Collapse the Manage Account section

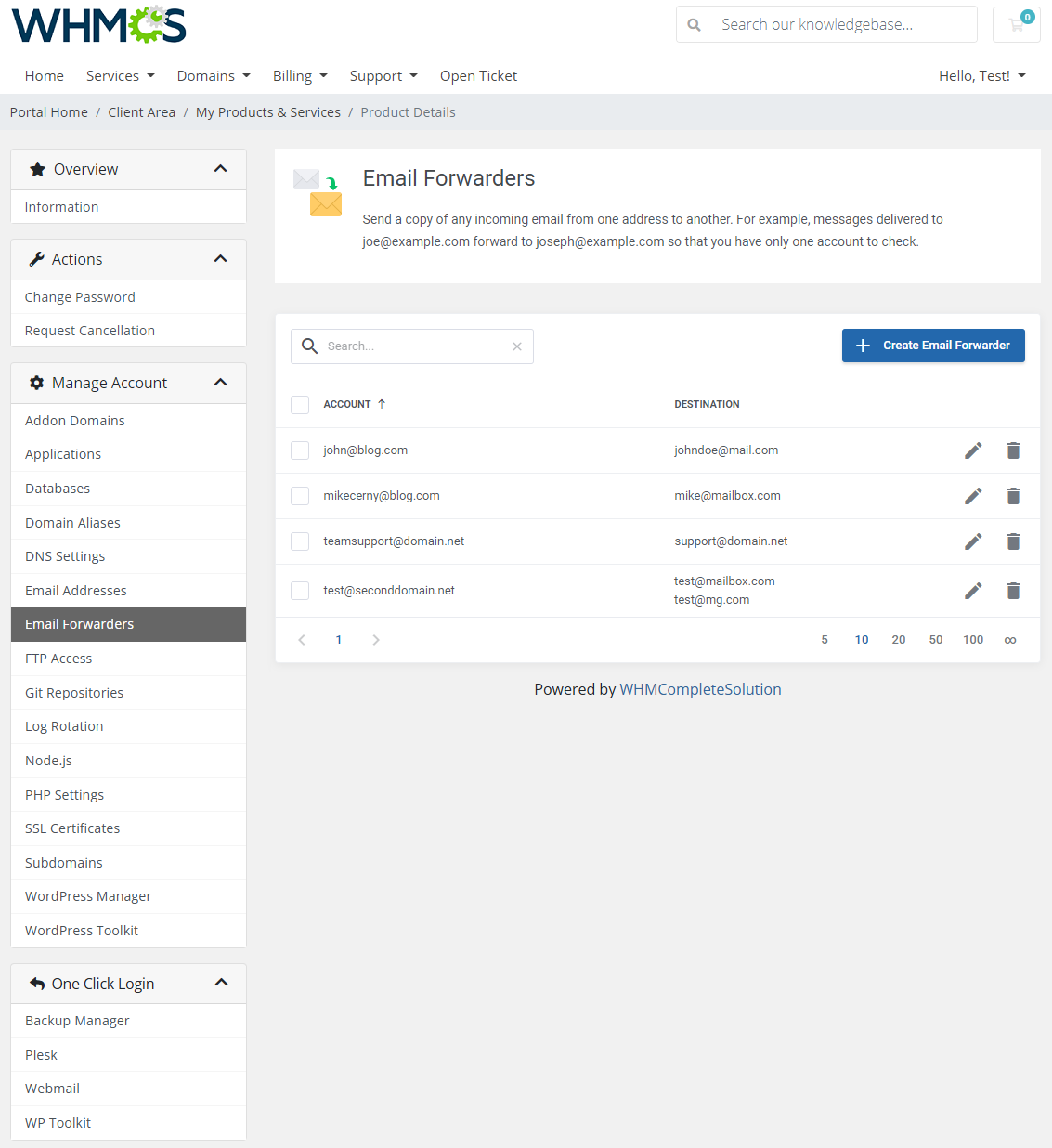221,382
